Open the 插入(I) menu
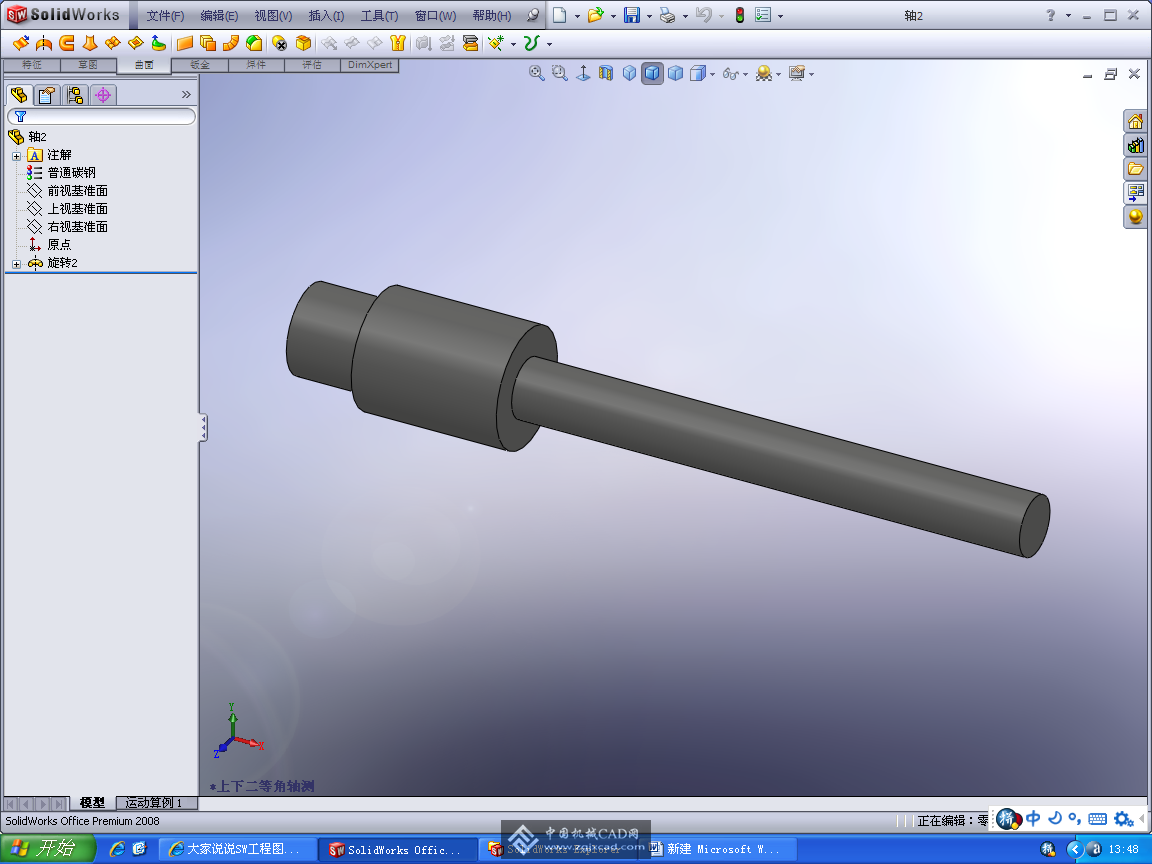The image size is (1152, 864). (x=326, y=15)
